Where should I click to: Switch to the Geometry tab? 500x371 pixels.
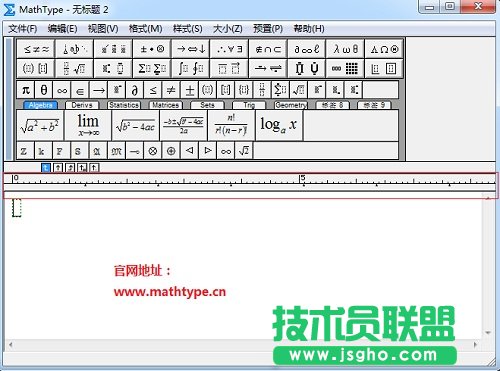(x=291, y=105)
